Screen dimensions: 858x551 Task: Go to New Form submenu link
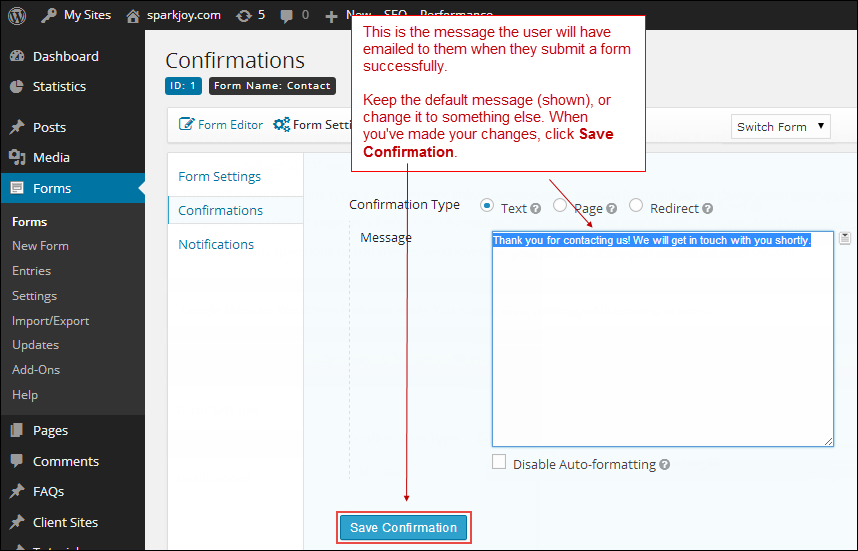pyautogui.click(x=40, y=246)
